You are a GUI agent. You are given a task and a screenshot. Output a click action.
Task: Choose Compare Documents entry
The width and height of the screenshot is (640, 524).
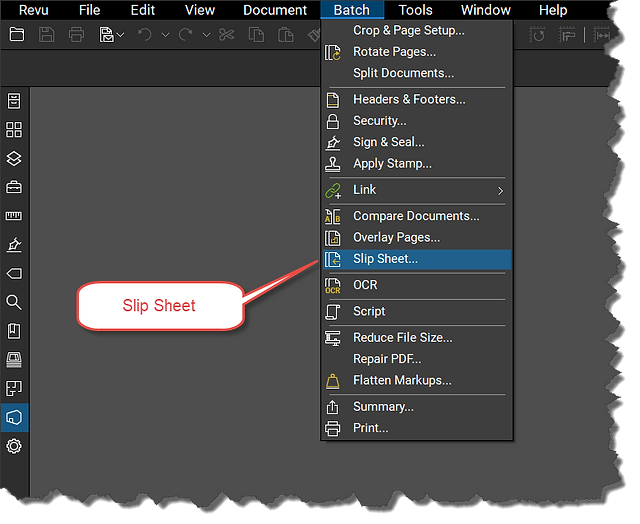[416, 216]
